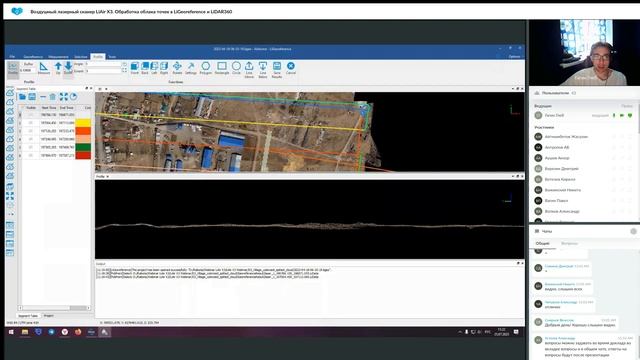Click the Buffer value field

pos(27,71)
